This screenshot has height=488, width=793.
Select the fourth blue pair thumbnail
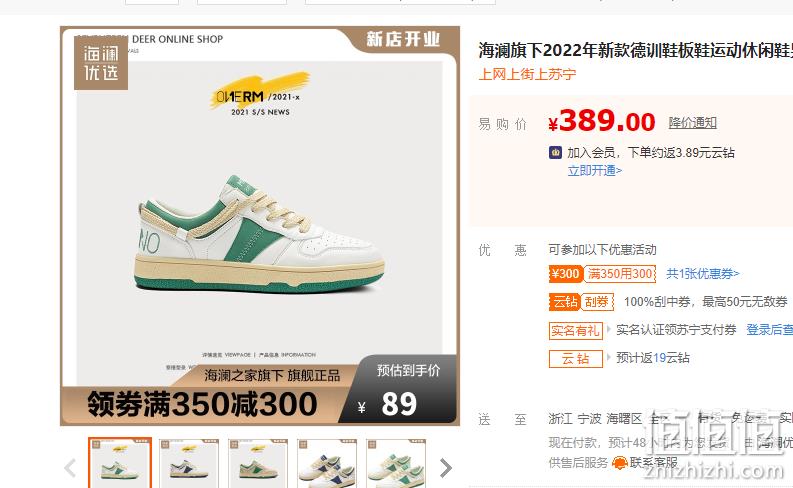327,463
